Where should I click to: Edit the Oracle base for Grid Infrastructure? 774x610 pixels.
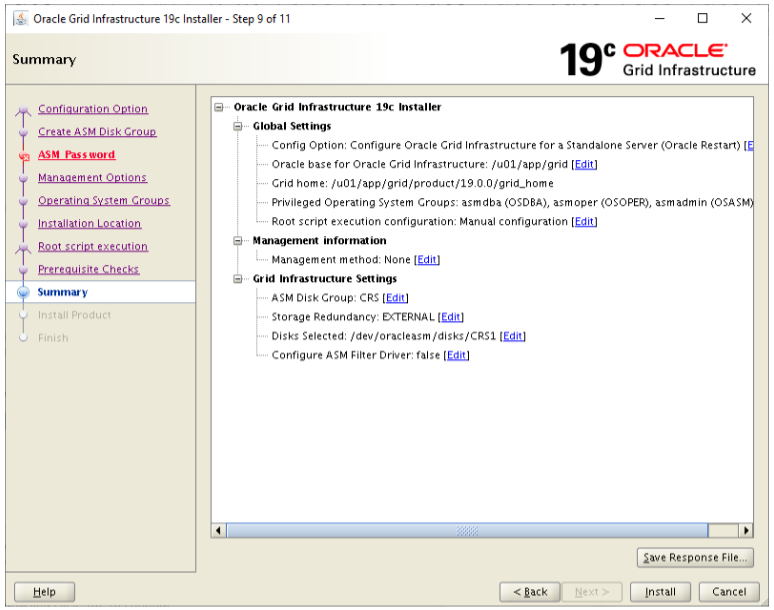(584, 164)
